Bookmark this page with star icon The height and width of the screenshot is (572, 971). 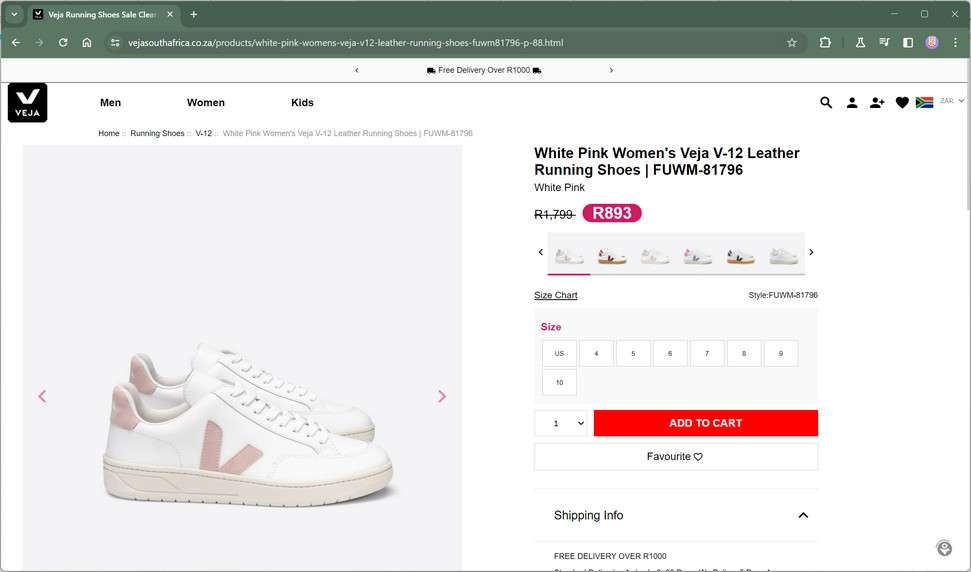pyautogui.click(x=792, y=43)
